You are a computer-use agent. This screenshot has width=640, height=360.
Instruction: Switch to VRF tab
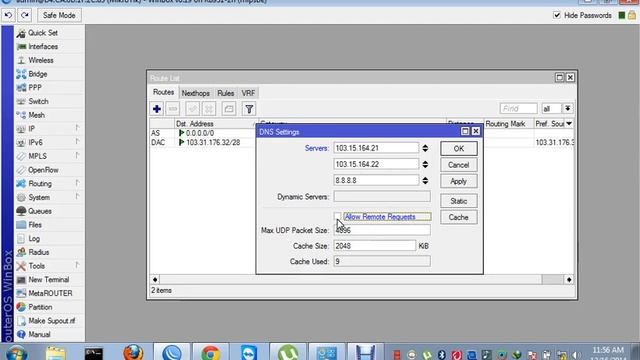tap(248, 93)
